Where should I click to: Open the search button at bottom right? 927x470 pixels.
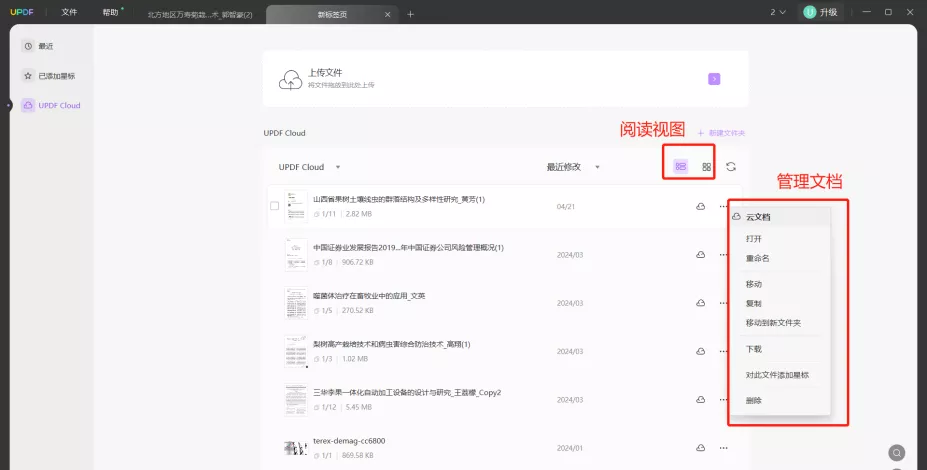coord(897,453)
